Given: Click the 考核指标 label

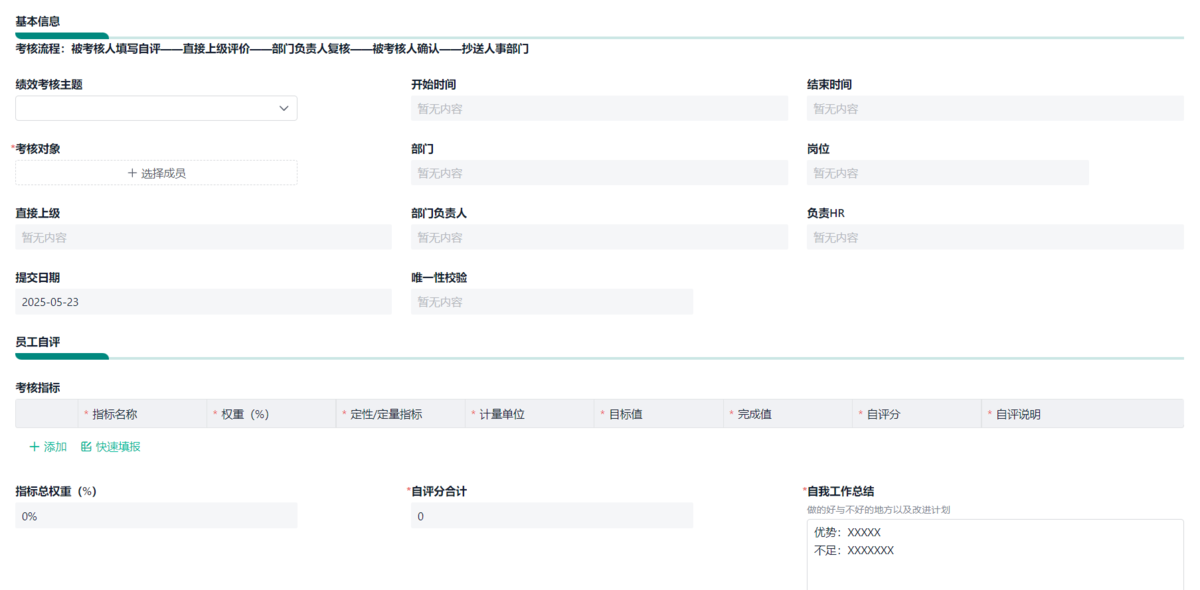Looking at the screenshot, I should (x=37, y=387).
